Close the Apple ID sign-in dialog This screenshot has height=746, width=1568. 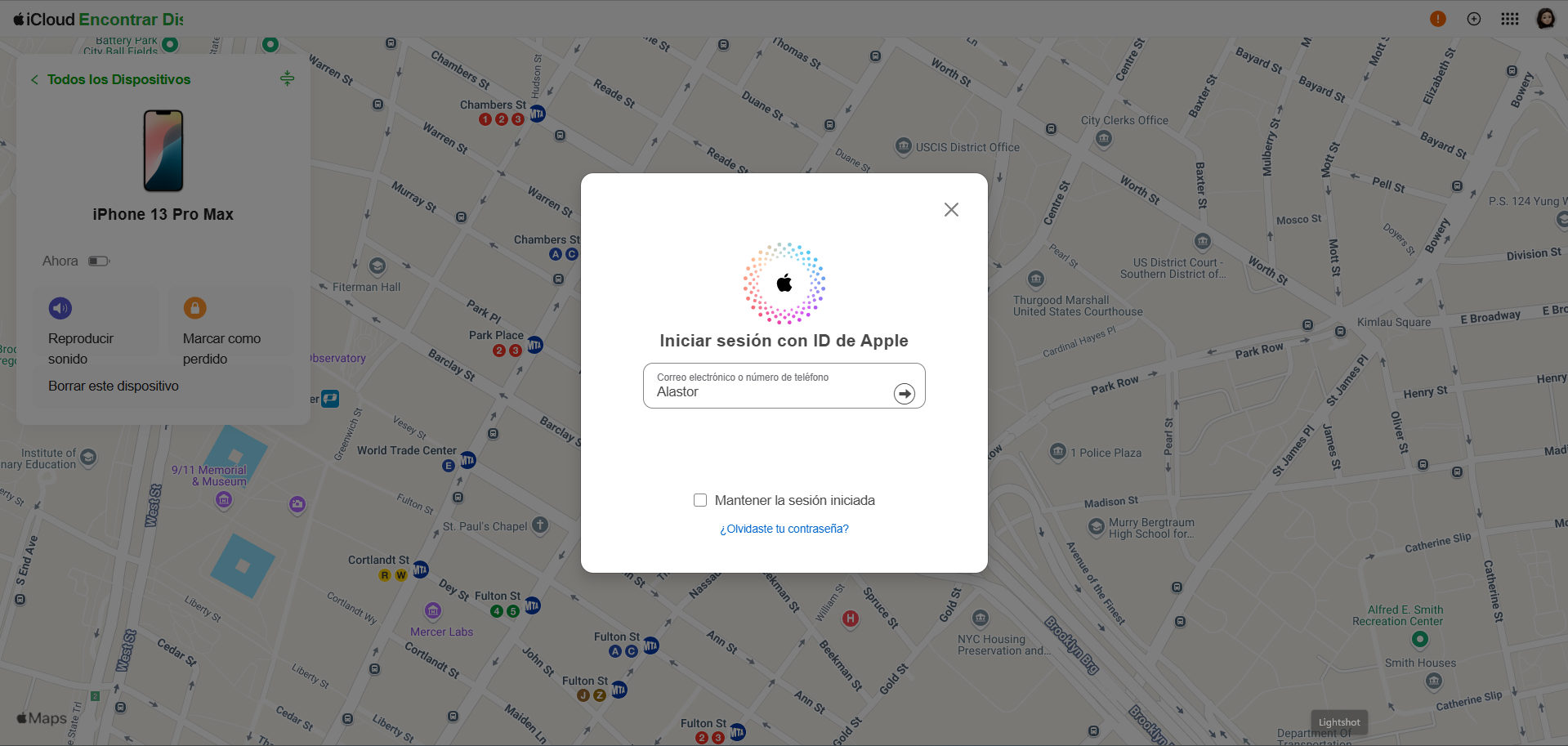[x=951, y=210]
